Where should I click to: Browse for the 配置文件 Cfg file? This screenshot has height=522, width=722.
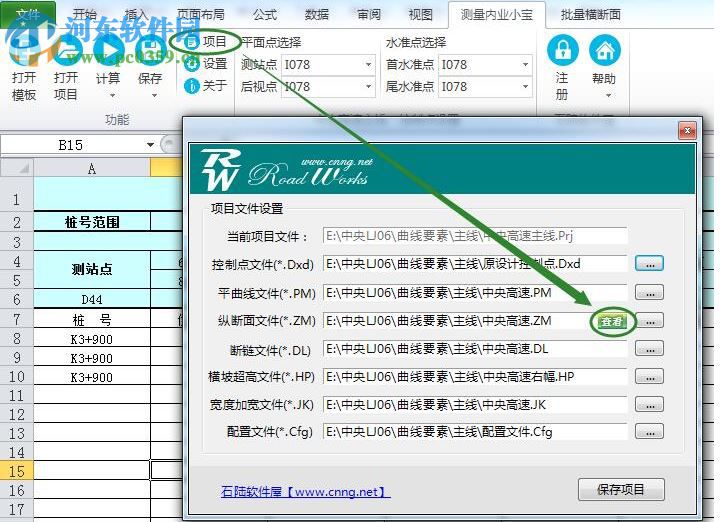[649, 431]
